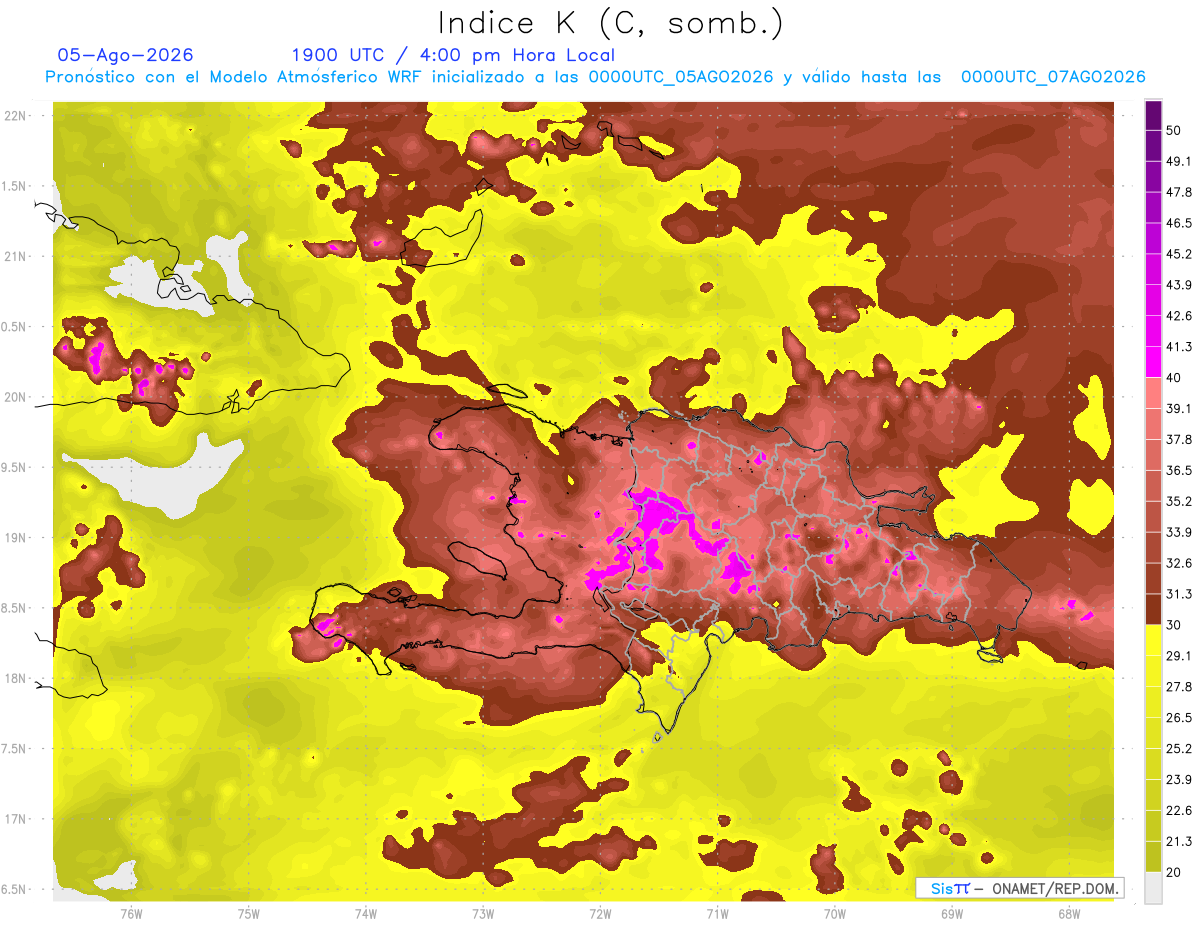Click the colorbar value "39.1"
Viewport: 1200px width, 927px height.
tap(1179, 408)
